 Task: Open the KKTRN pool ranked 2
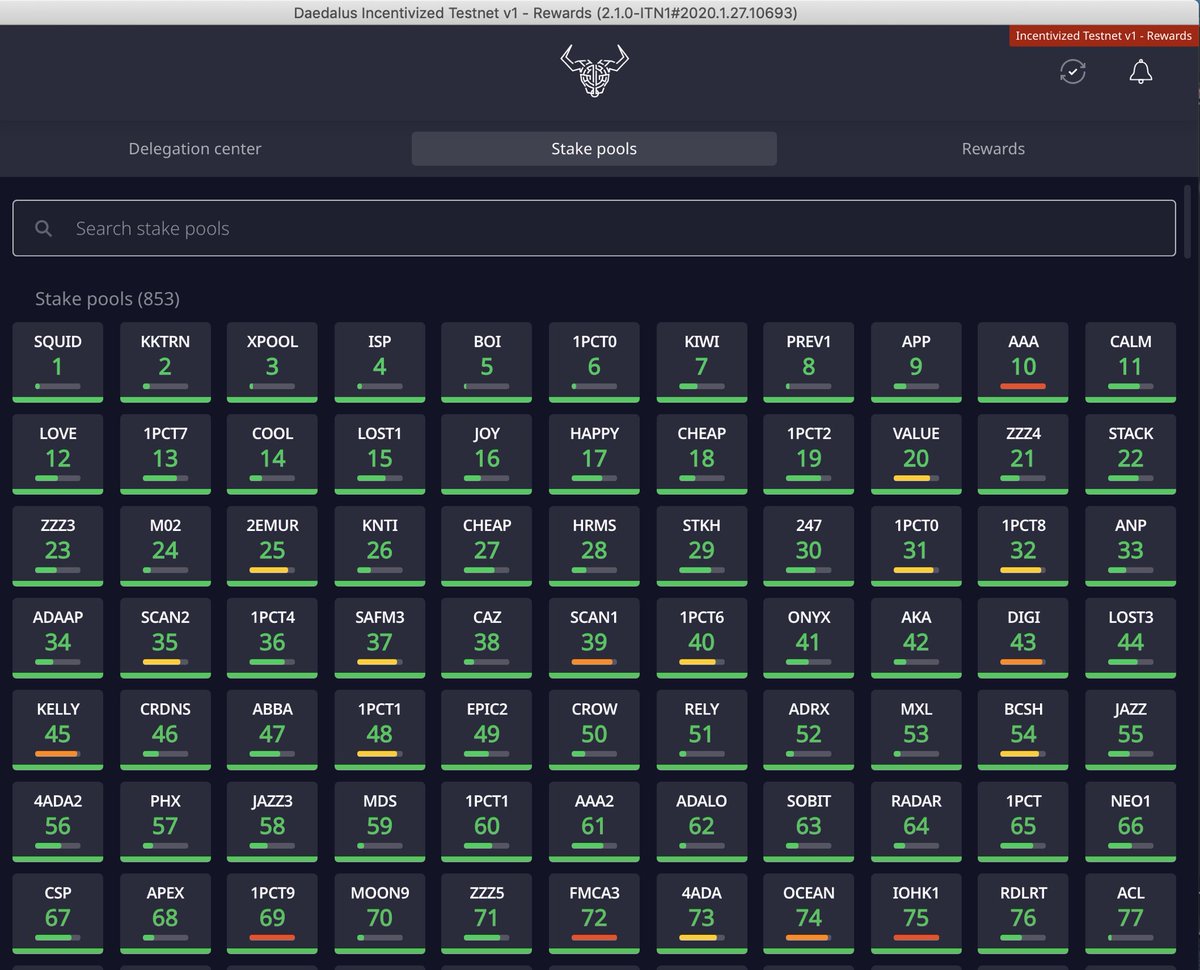[165, 362]
